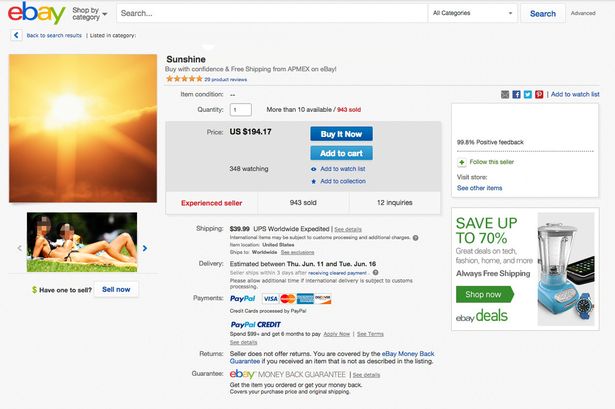The image size is (615, 409).
Task: Share listing on Facebook
Action: (516, 94)
